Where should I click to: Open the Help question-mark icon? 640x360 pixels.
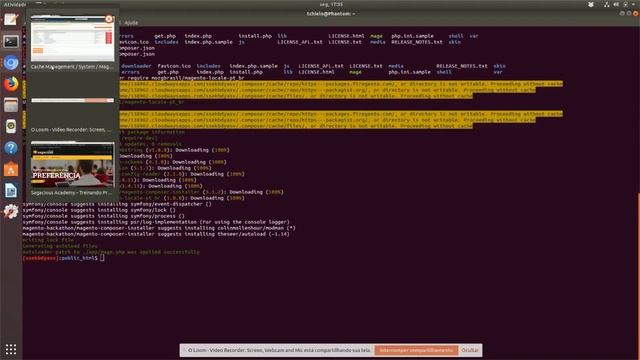point(11,147)
